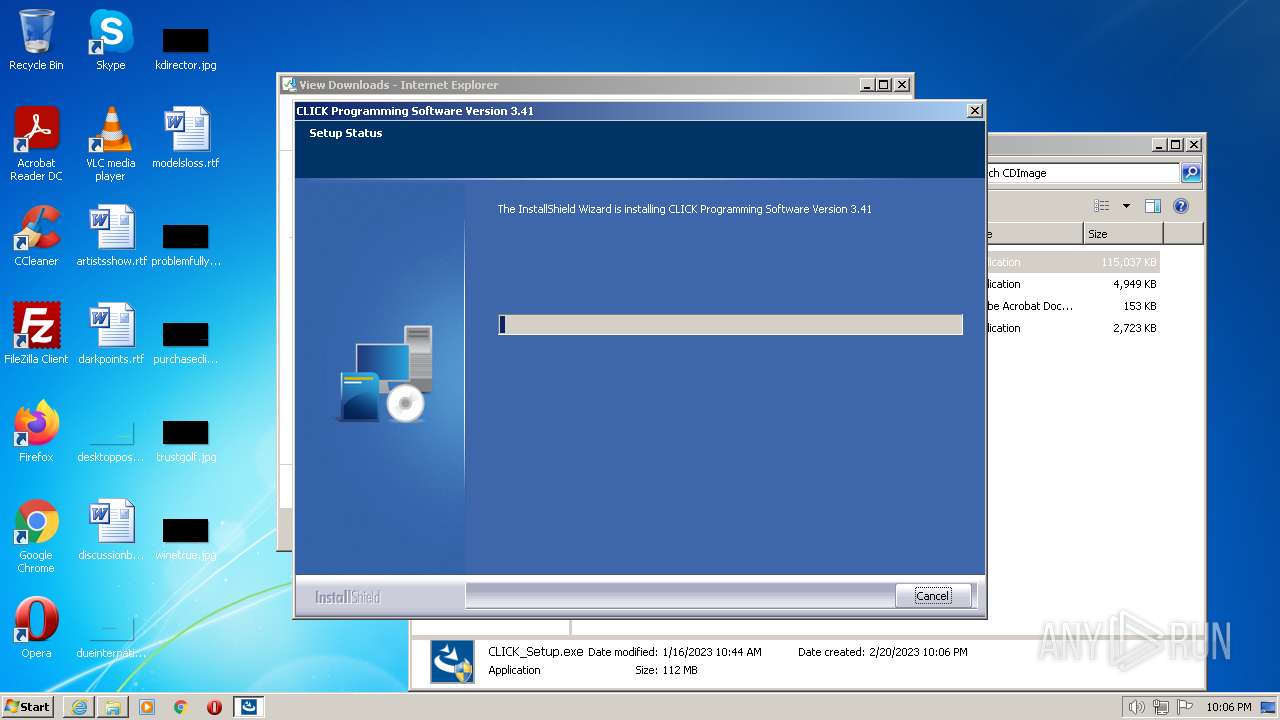Image resolution: width=1280 pixels, height=720 pixels.
Task: Maximize the View Downloads Internet Explorer window
Action: point(884,85)
